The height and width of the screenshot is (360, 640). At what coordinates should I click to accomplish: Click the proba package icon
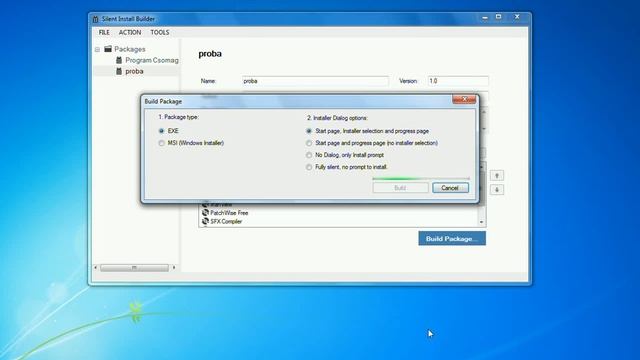(119, 71)
